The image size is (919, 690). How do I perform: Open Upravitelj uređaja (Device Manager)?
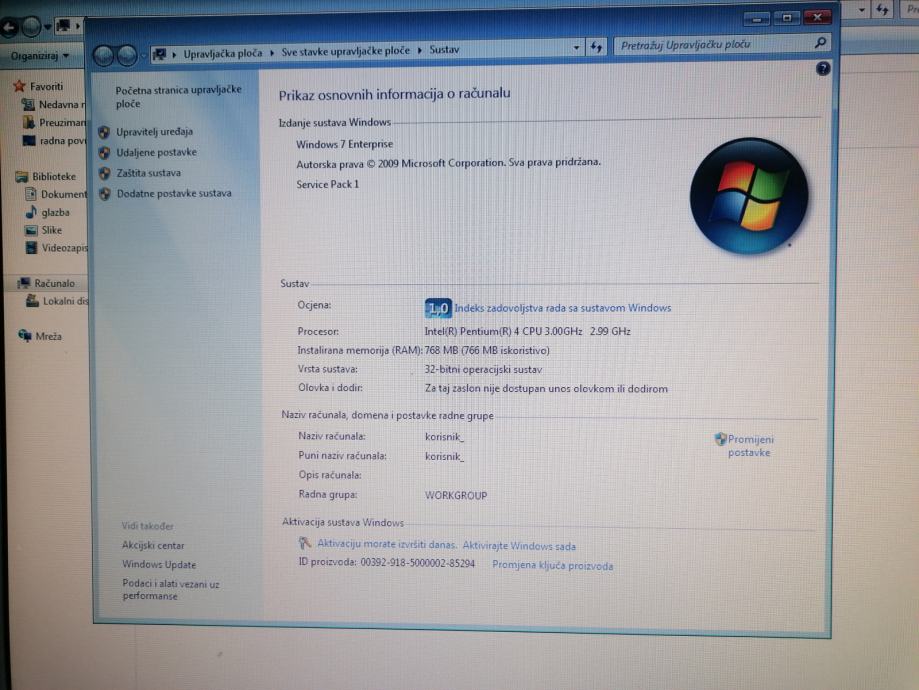coord(154,132)
